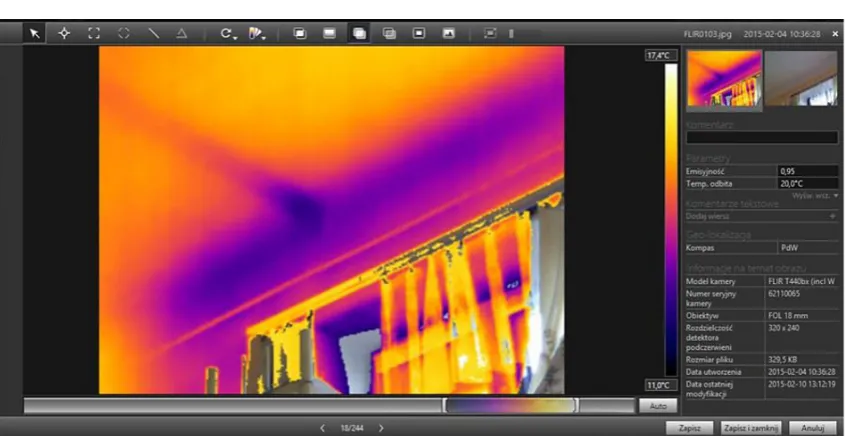Click the modification date 2015-02-10 13:12:19
845x436 pixels.
click(802, 384)
